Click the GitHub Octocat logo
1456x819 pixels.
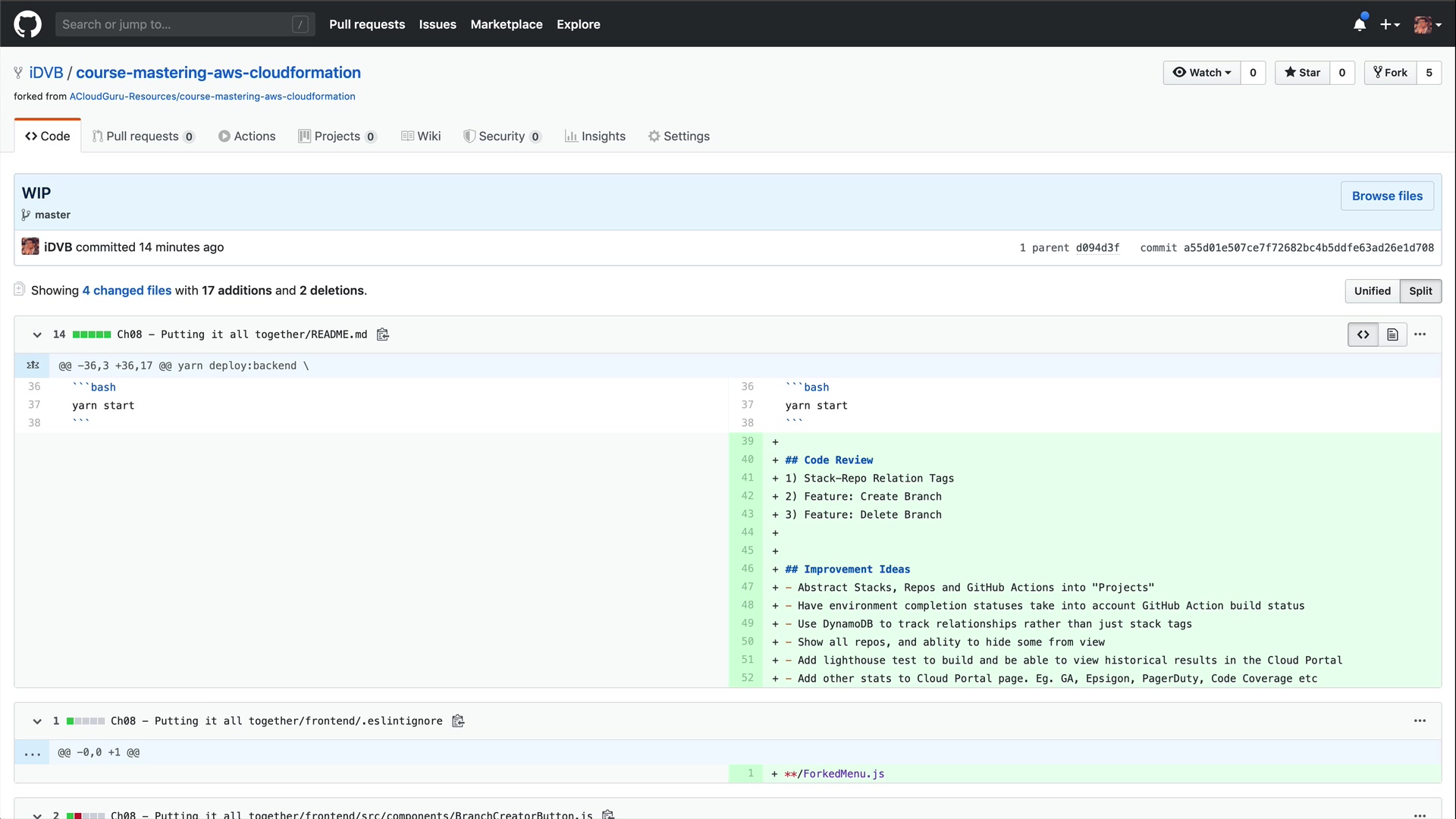27,24
